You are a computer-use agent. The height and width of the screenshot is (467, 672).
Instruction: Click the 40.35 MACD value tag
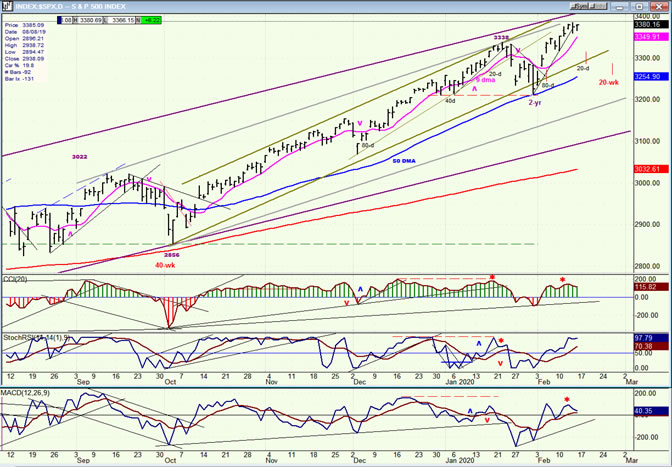click(x=650, y=411)
